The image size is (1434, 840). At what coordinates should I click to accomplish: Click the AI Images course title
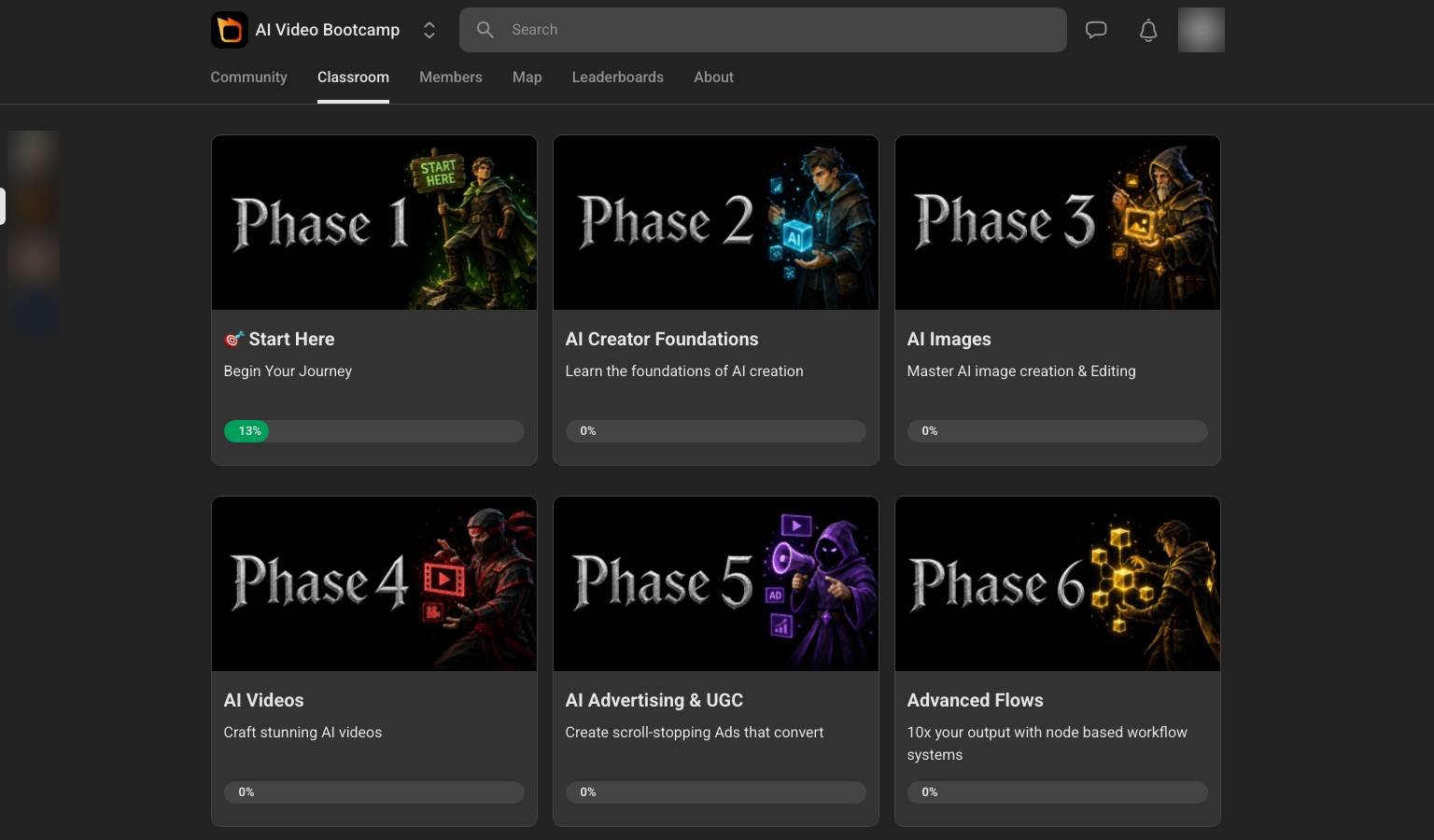tap(949, 340)
